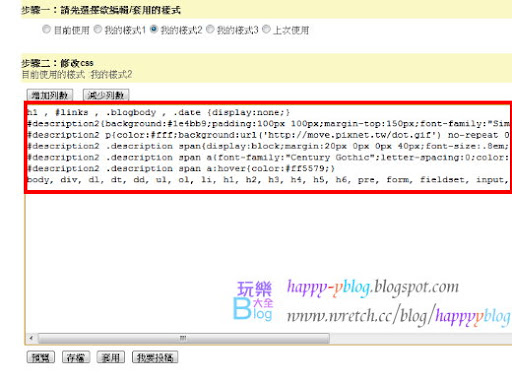Click the line 'span a:hover{color:#ff5579;}'
Image resolution: width=512 pixels, height=383 pixels.
point(181,169)
